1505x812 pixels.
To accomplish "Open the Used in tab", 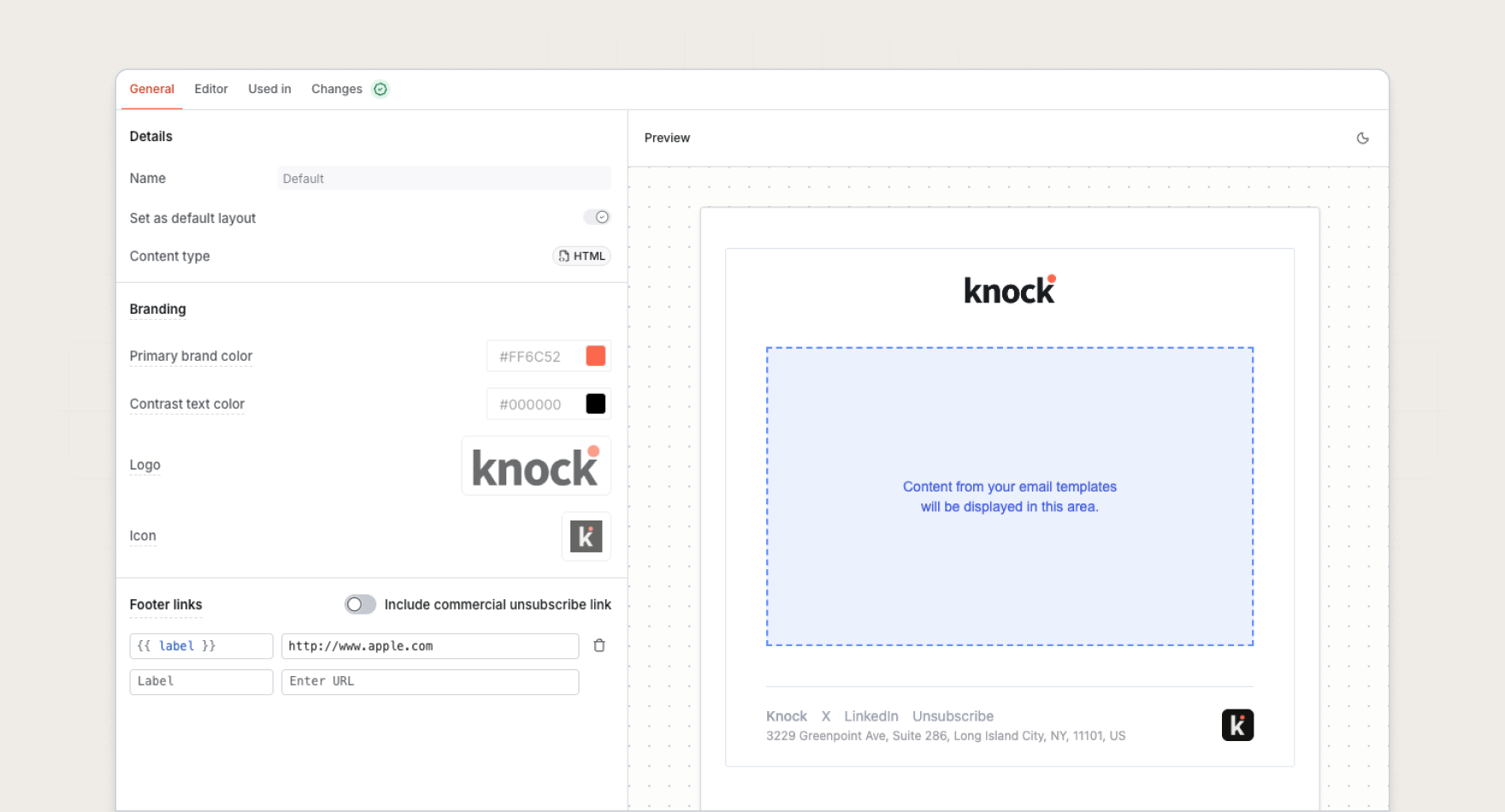I will 269,89.
